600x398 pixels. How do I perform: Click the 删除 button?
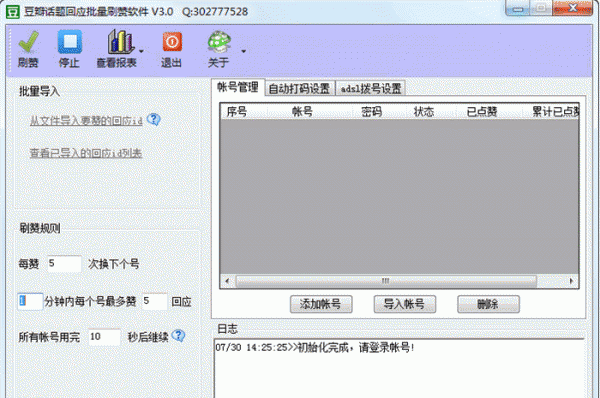click(x=488, y=304)
